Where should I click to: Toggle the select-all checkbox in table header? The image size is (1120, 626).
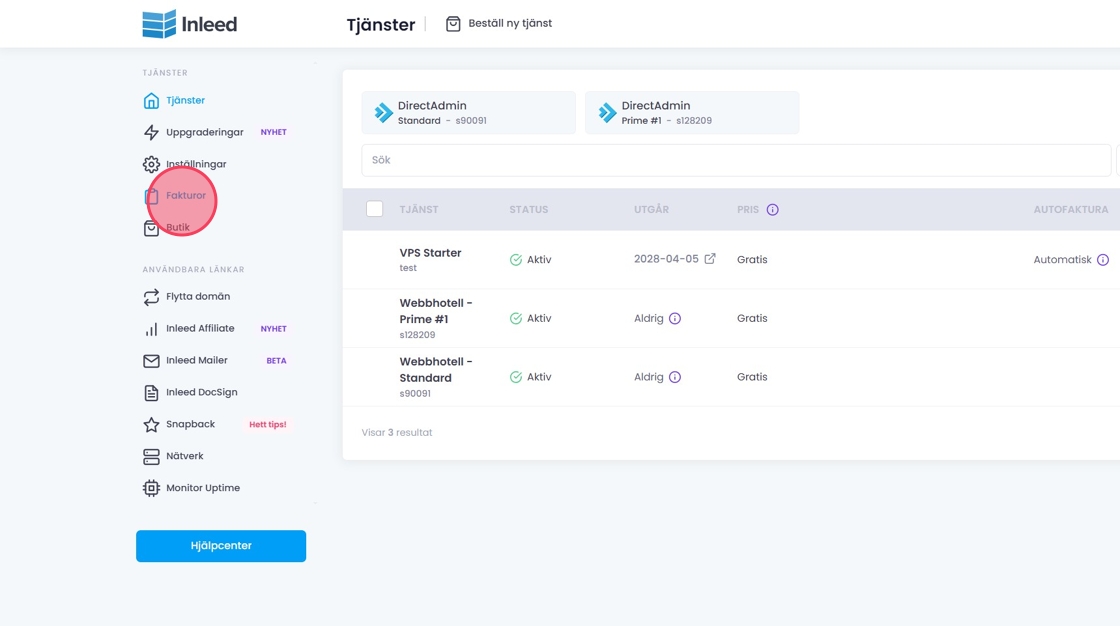pos(375,209)
